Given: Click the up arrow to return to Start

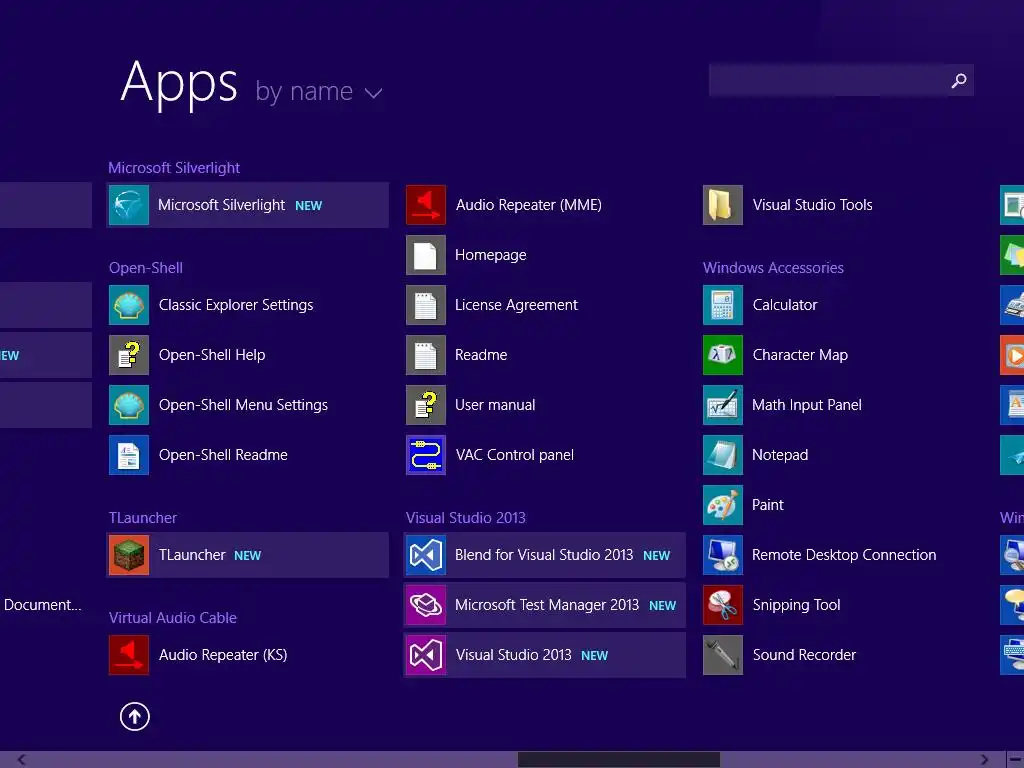Looking at the screenshot, I should tap(135, 716).
